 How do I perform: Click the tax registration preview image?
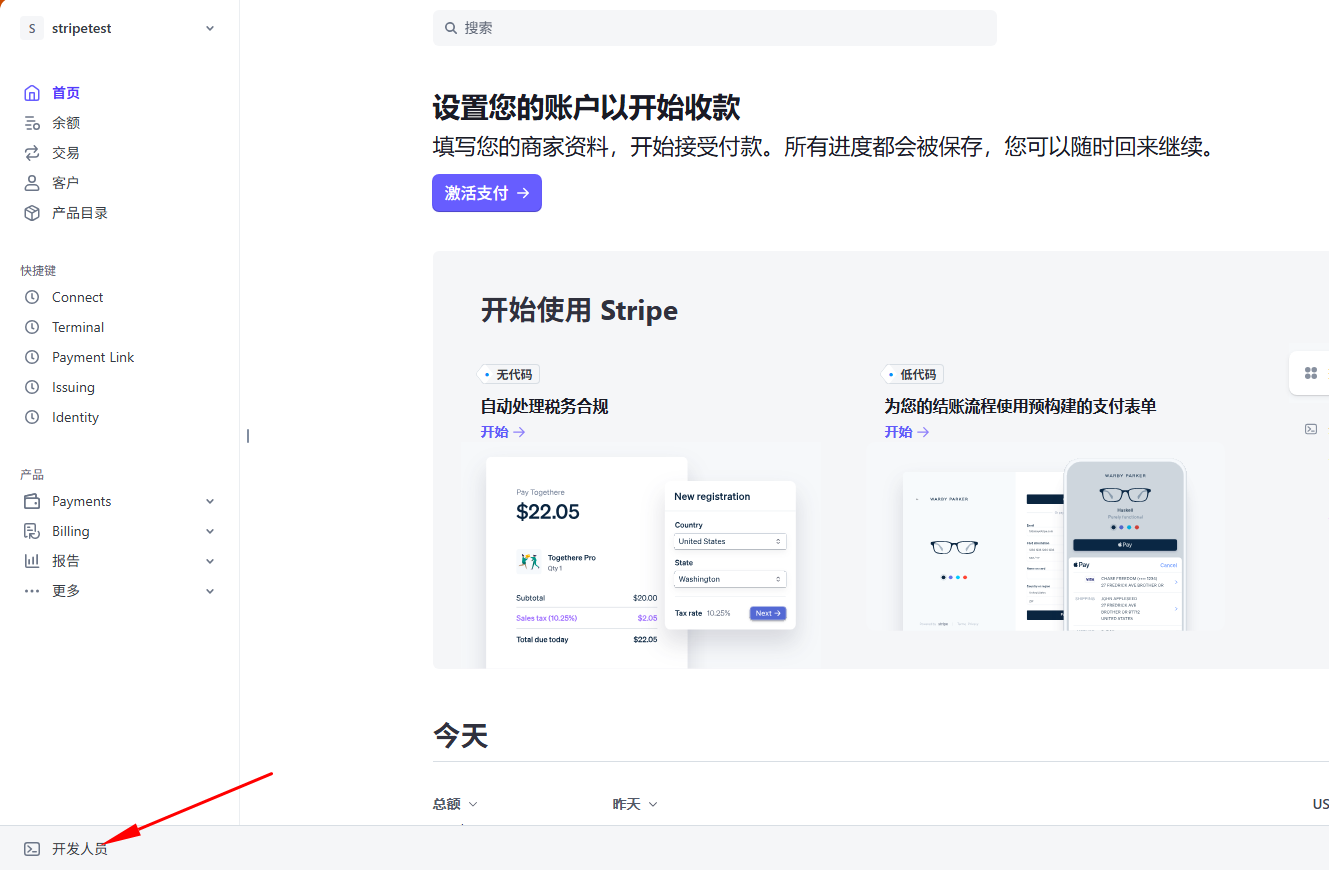coord(640,555)
